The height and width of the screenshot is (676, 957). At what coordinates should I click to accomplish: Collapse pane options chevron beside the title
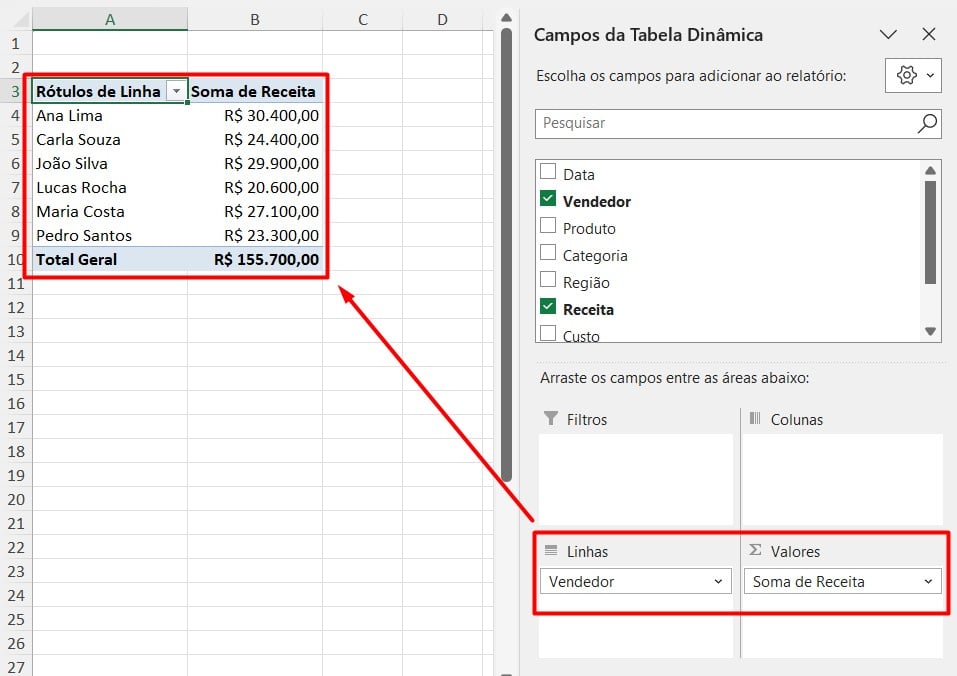click(x=888, y=35)
